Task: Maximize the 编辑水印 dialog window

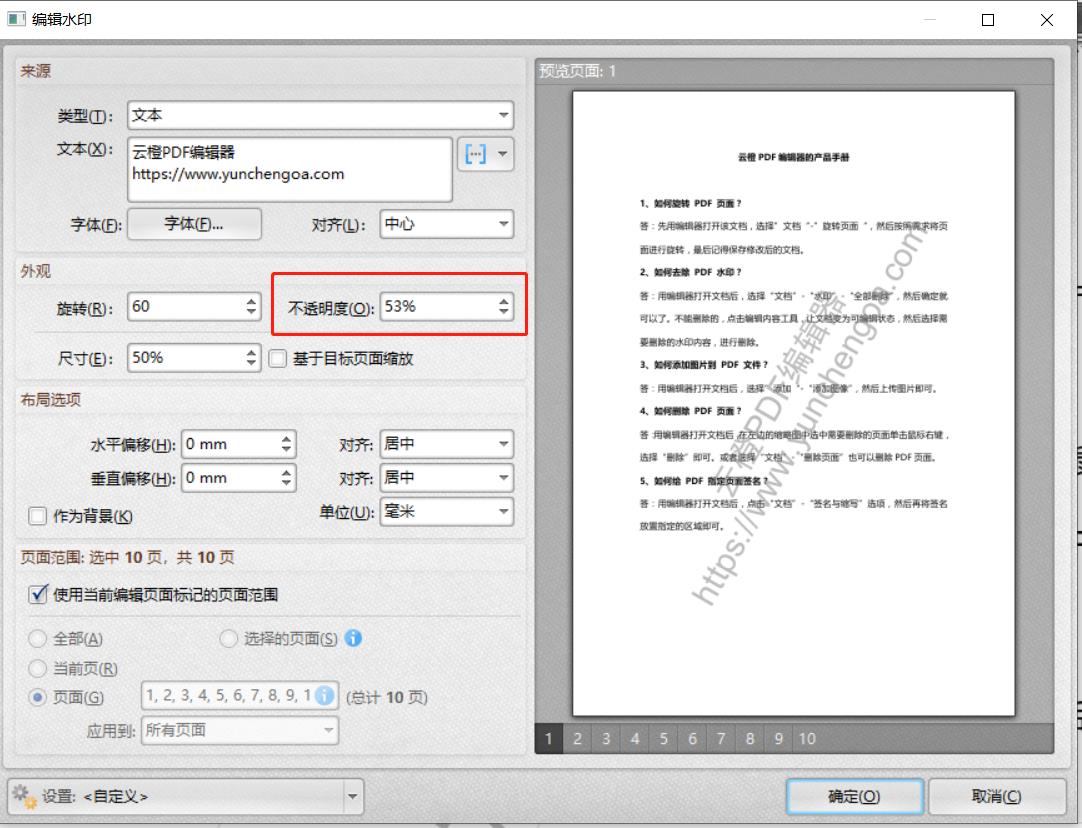Action: 988,20
